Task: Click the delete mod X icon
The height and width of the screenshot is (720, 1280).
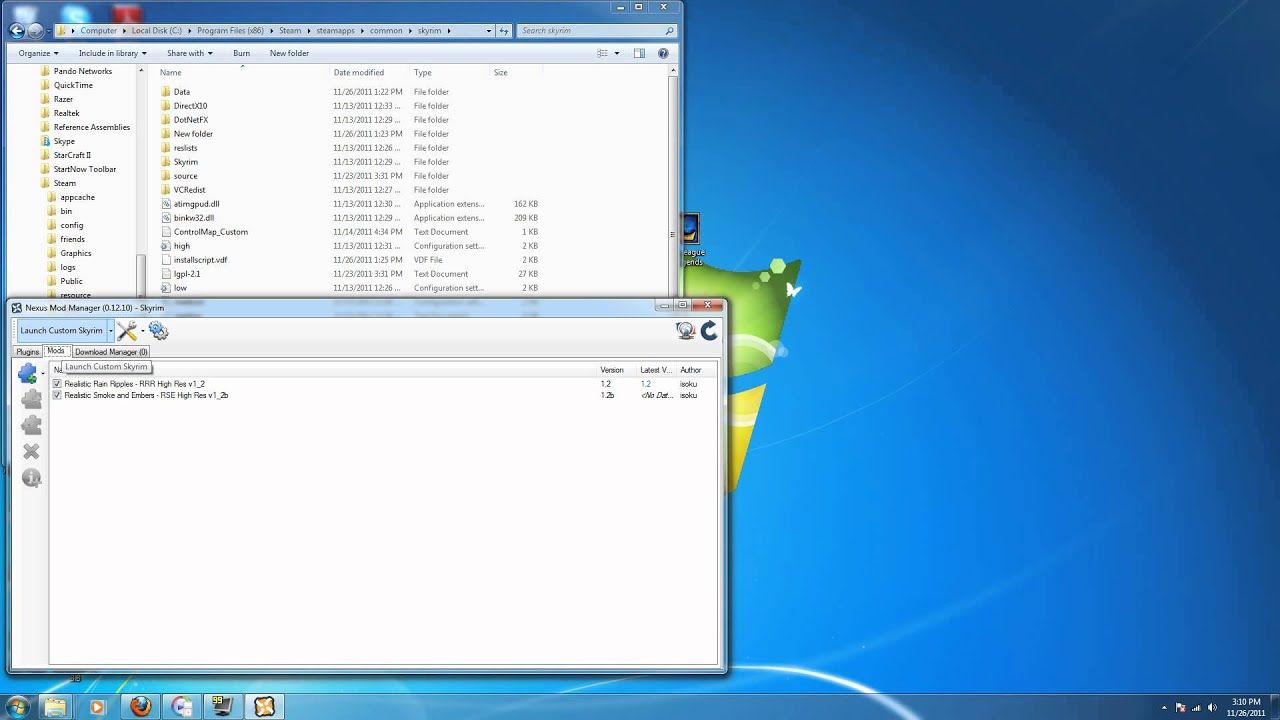Action: point(31,452)
